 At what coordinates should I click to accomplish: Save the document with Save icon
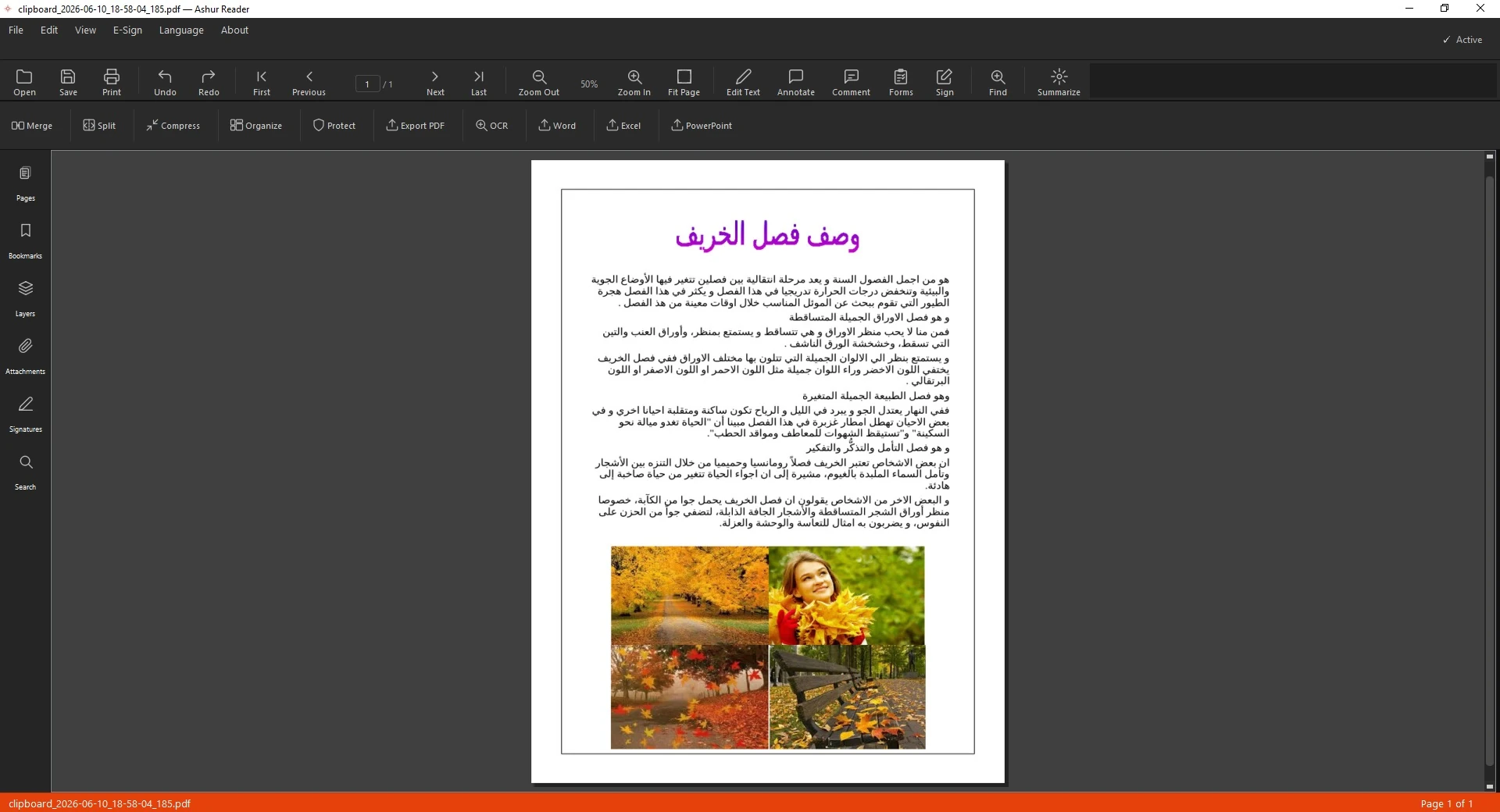tap(68, 82)
